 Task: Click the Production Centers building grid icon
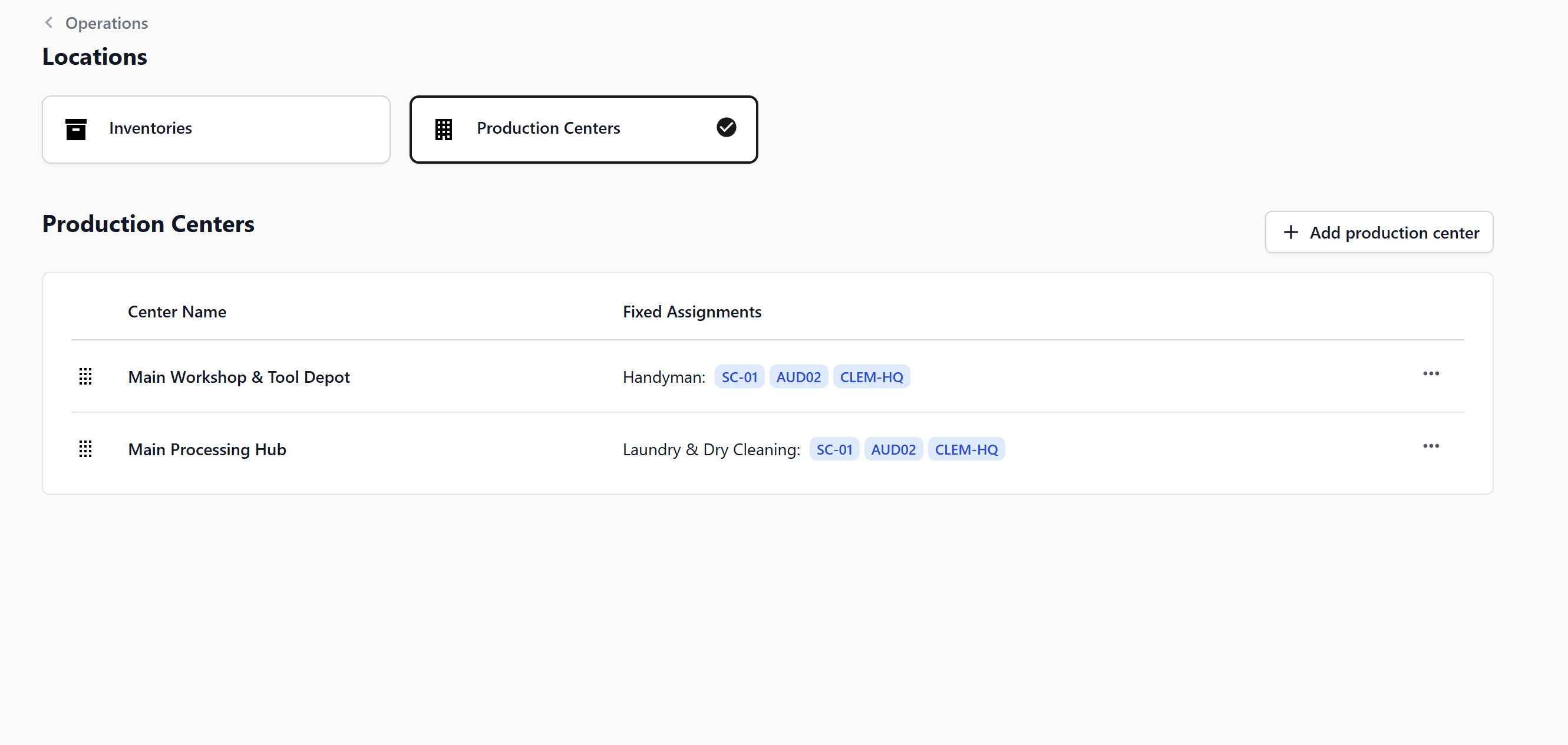coord(443,129)
